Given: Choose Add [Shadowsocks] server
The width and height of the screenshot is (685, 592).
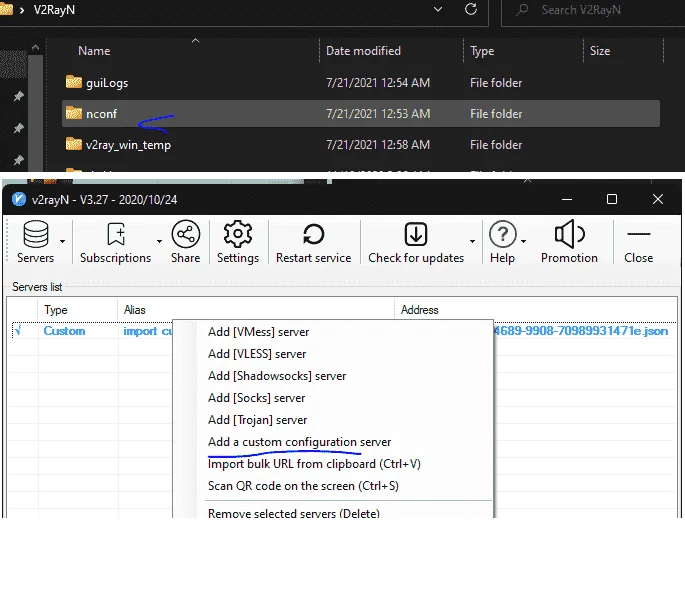Looking at the screenshot, I should click(277, 376).
